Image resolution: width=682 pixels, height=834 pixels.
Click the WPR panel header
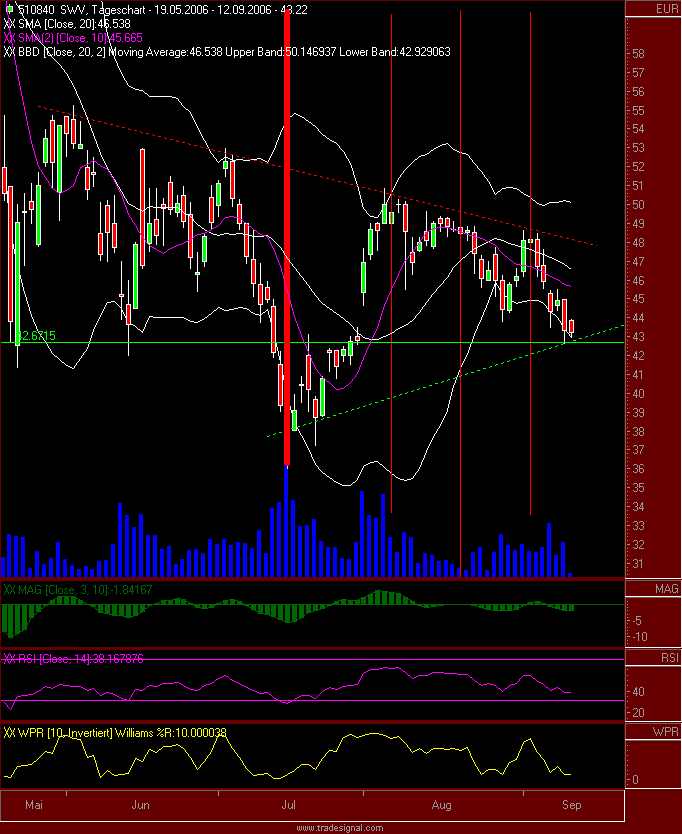653,732
